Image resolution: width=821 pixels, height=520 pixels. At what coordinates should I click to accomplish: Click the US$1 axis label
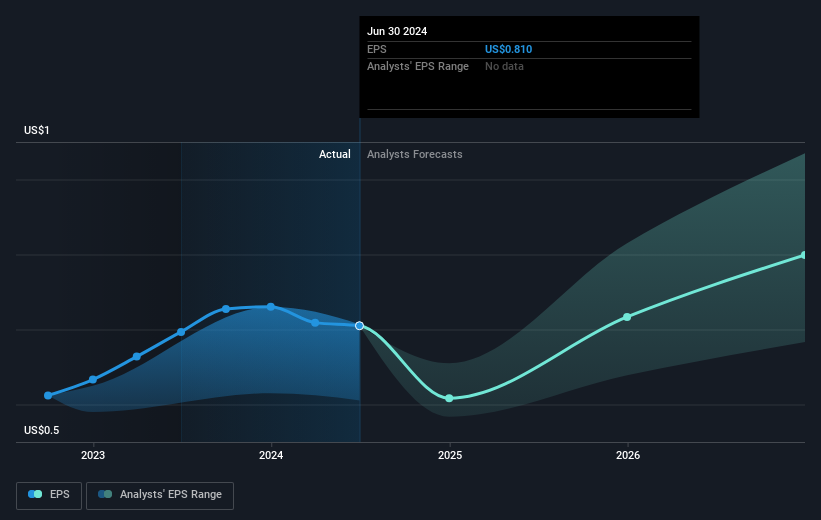[x=37, y=130]
